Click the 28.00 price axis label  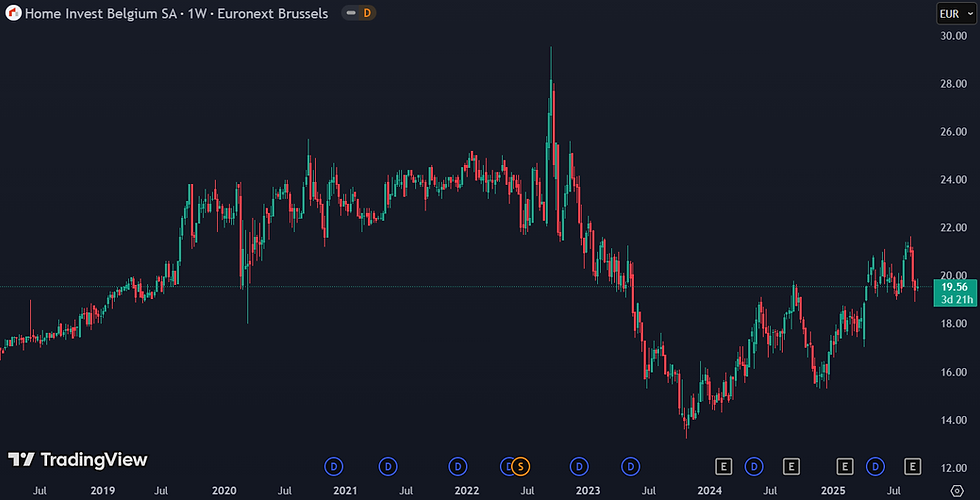coord(954,84)
